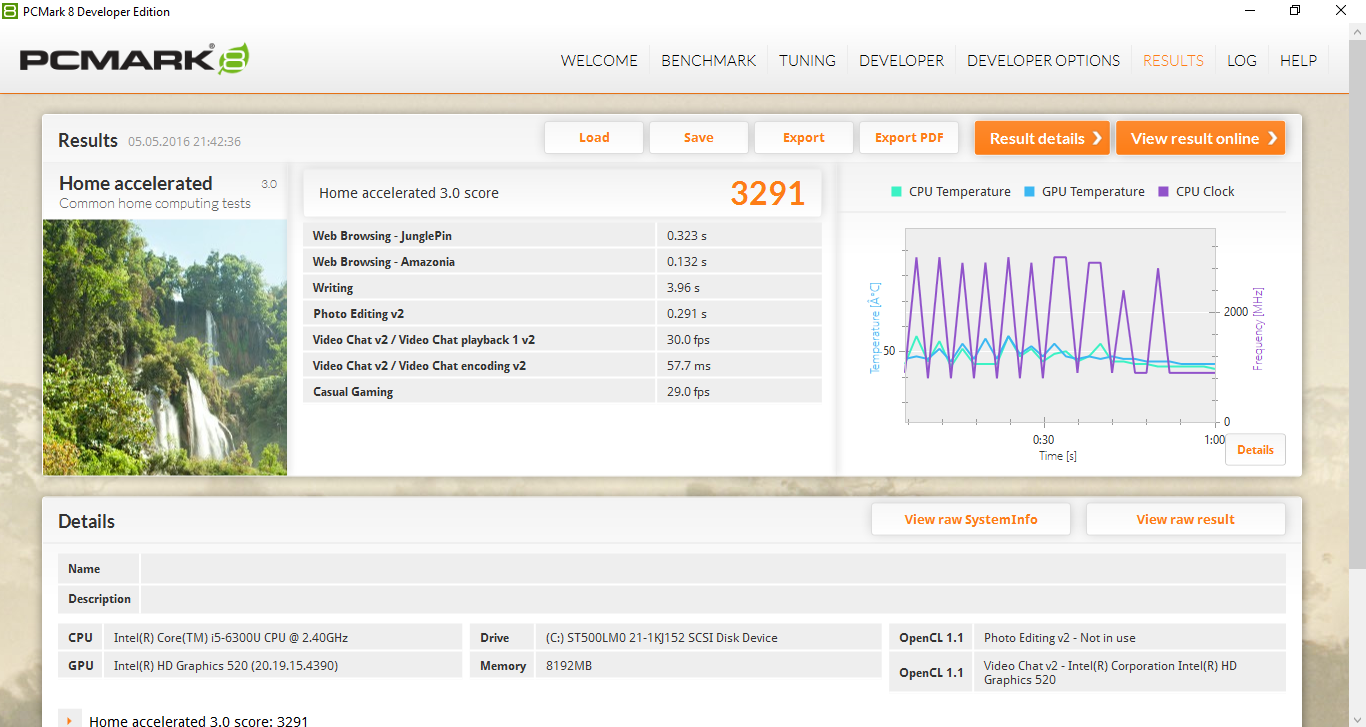Restore down the PCMark window
The height and width of the screenshot is (727, 1366).
pos(1295,11)
